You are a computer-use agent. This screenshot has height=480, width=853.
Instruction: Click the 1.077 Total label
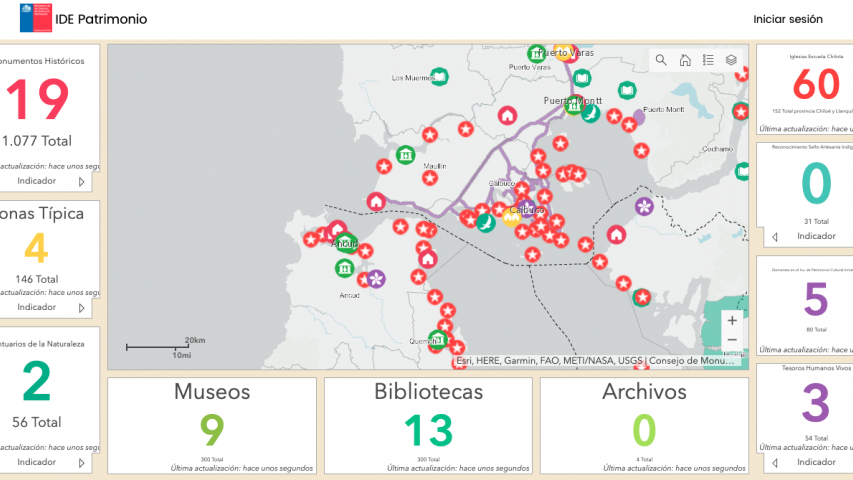pyautogui.click(x=36, y=141)
